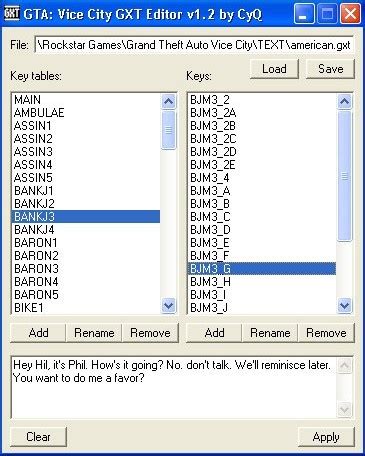The height and width of the screenshot is (456, 365).
Task: Remove the selected key in Keys list
Action: [x=326, y=333]
